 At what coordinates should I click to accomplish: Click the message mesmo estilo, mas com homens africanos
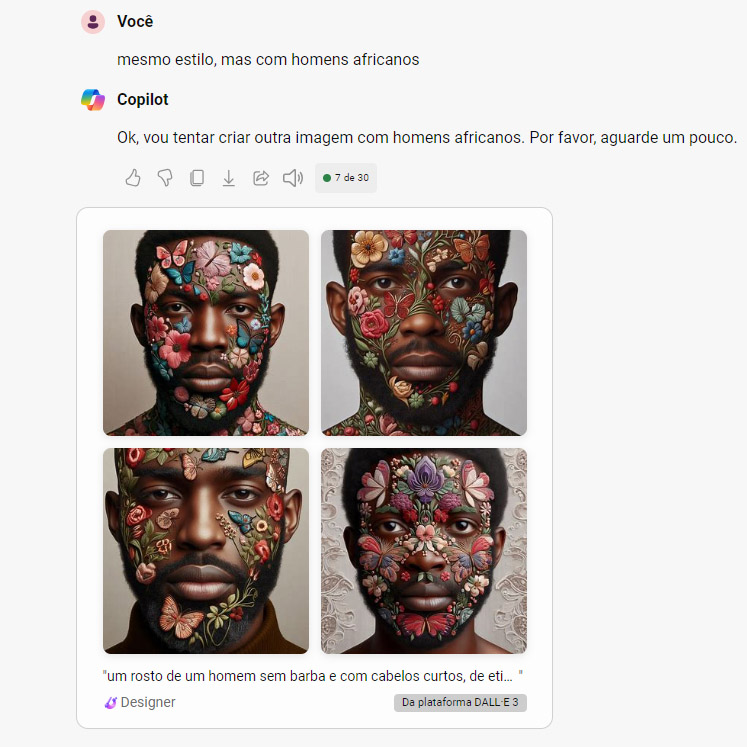click(x=268, y=60)
